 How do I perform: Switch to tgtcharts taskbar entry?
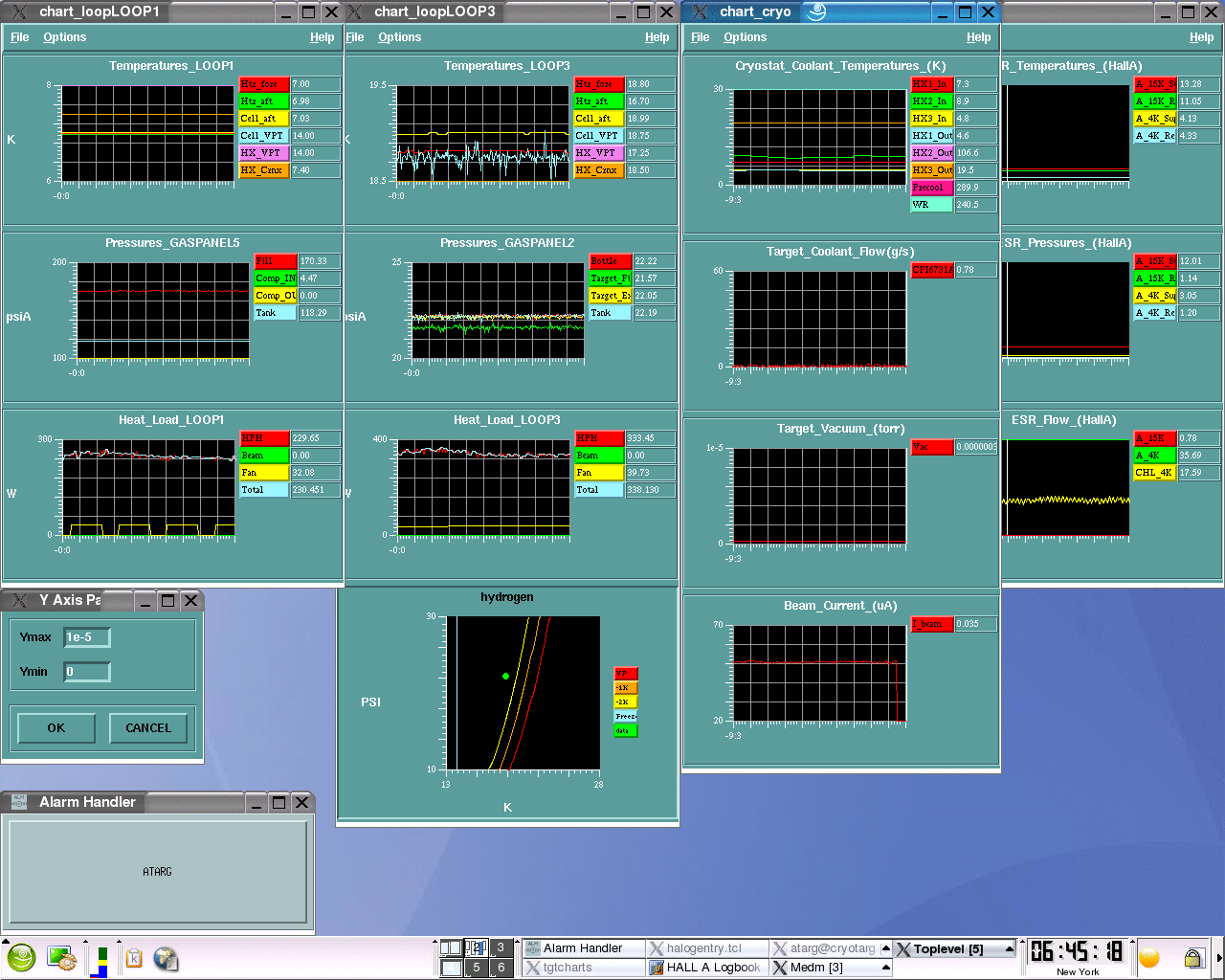click(584, 968)
